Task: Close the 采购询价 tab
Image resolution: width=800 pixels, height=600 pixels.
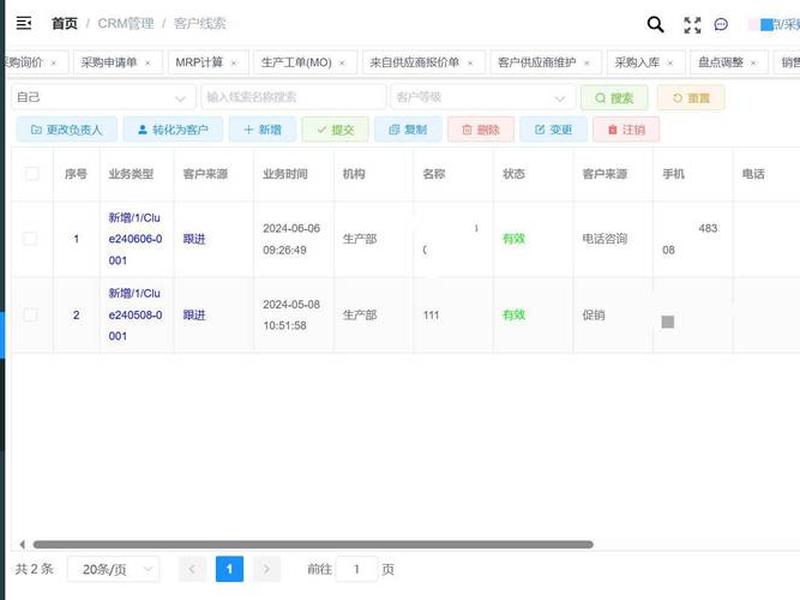Action: click(x=54, y=63)
